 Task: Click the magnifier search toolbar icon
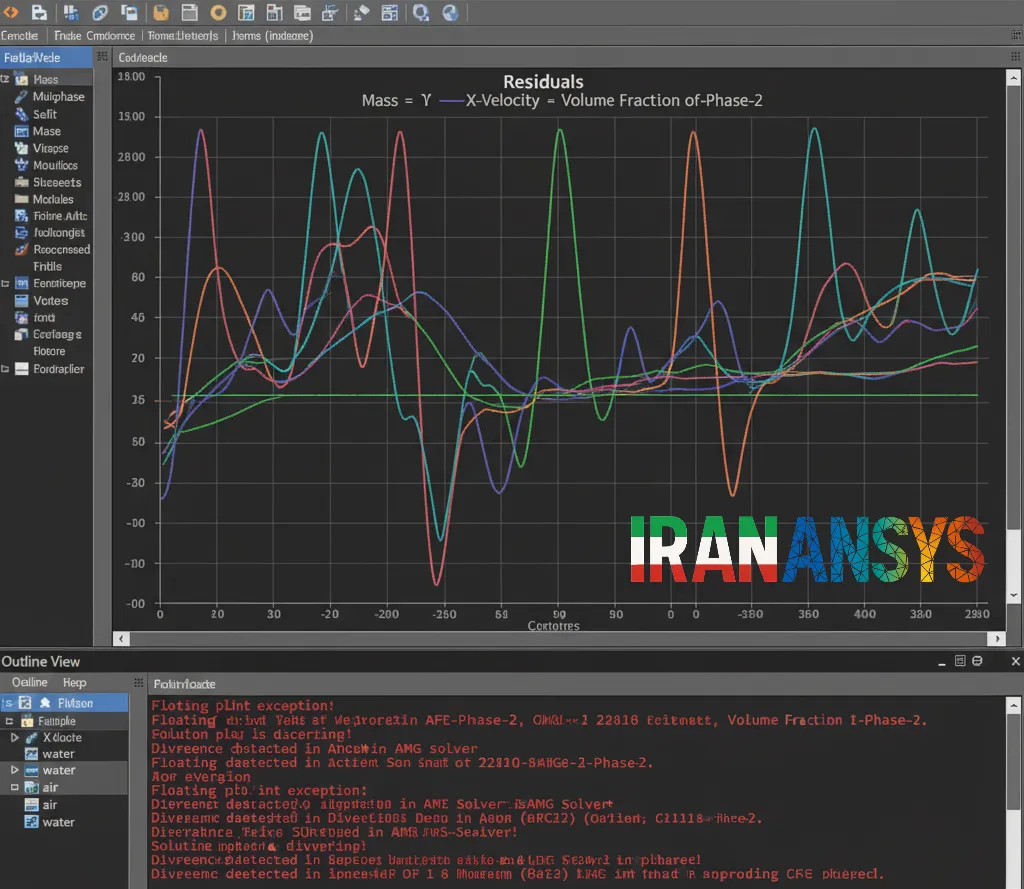[421, 12]
